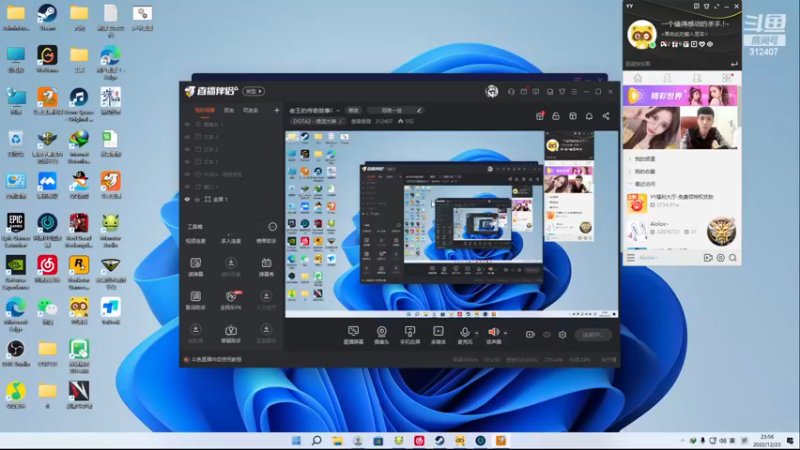Screen dimensions: 800x450
Task: Open YY apps grid tab
Action: pyautogui.click(x=727, y=78)
